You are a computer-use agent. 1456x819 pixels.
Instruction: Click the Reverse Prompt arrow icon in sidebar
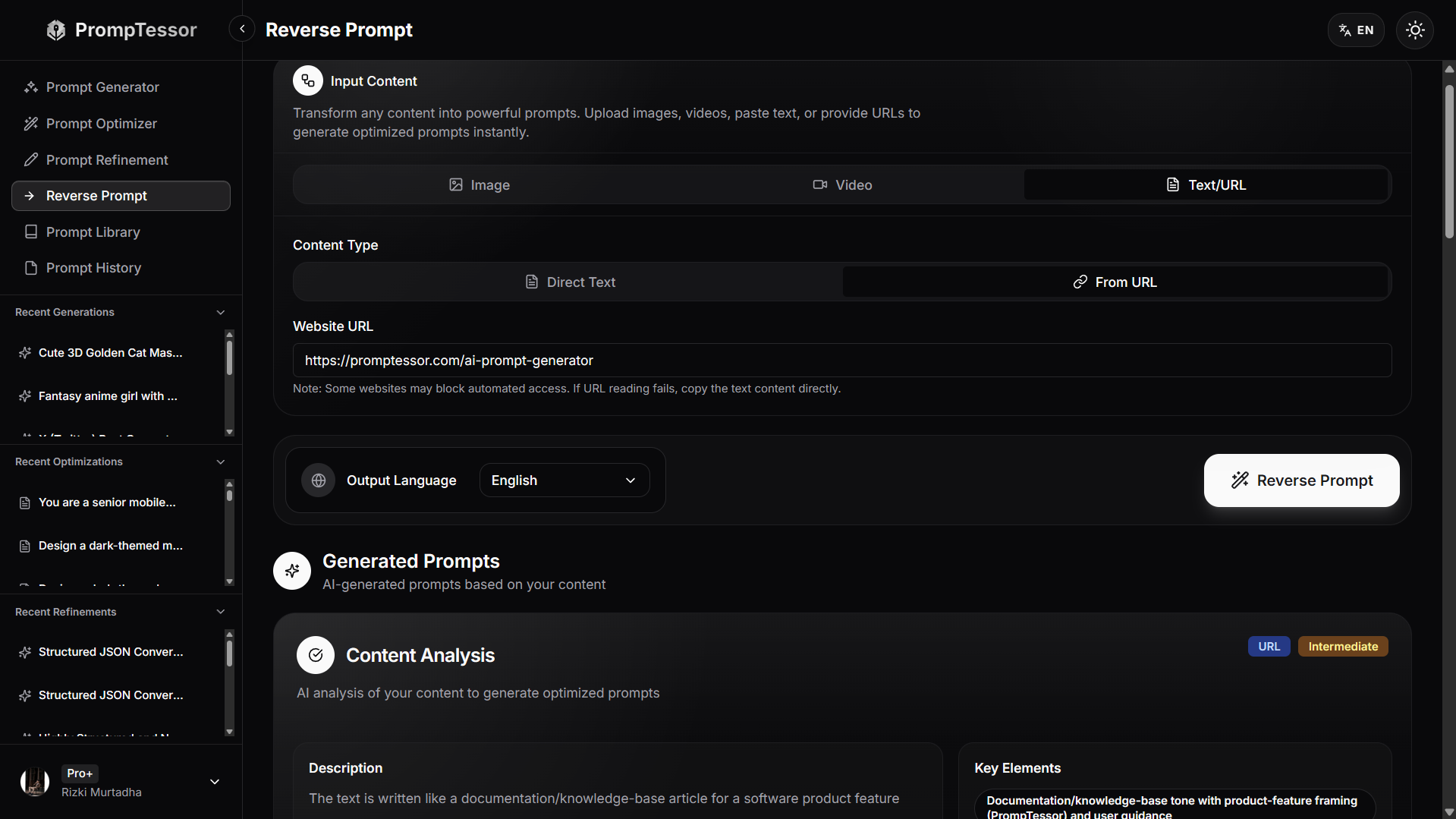pyautogui.click(x=30, y=196)
